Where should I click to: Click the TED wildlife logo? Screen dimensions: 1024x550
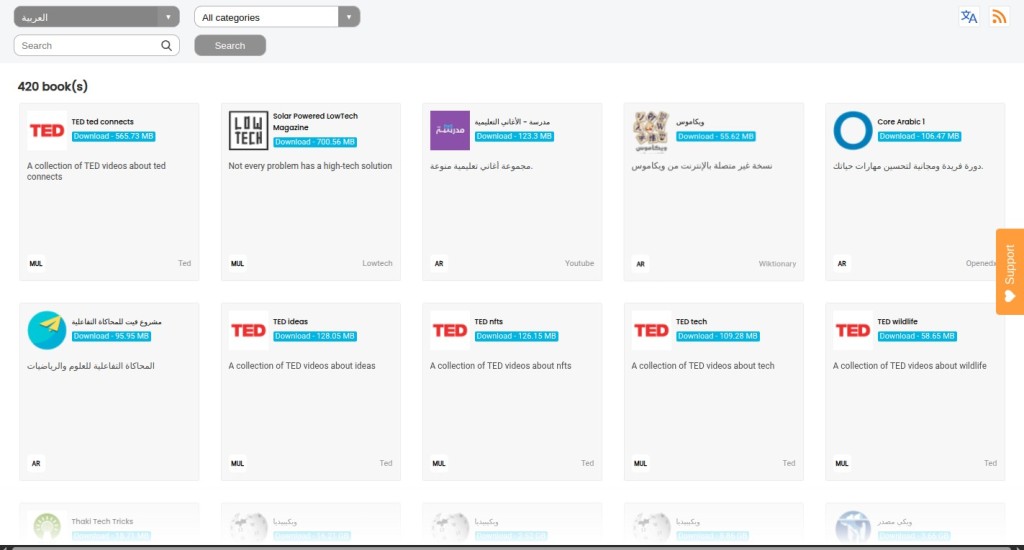coord(853,330)
